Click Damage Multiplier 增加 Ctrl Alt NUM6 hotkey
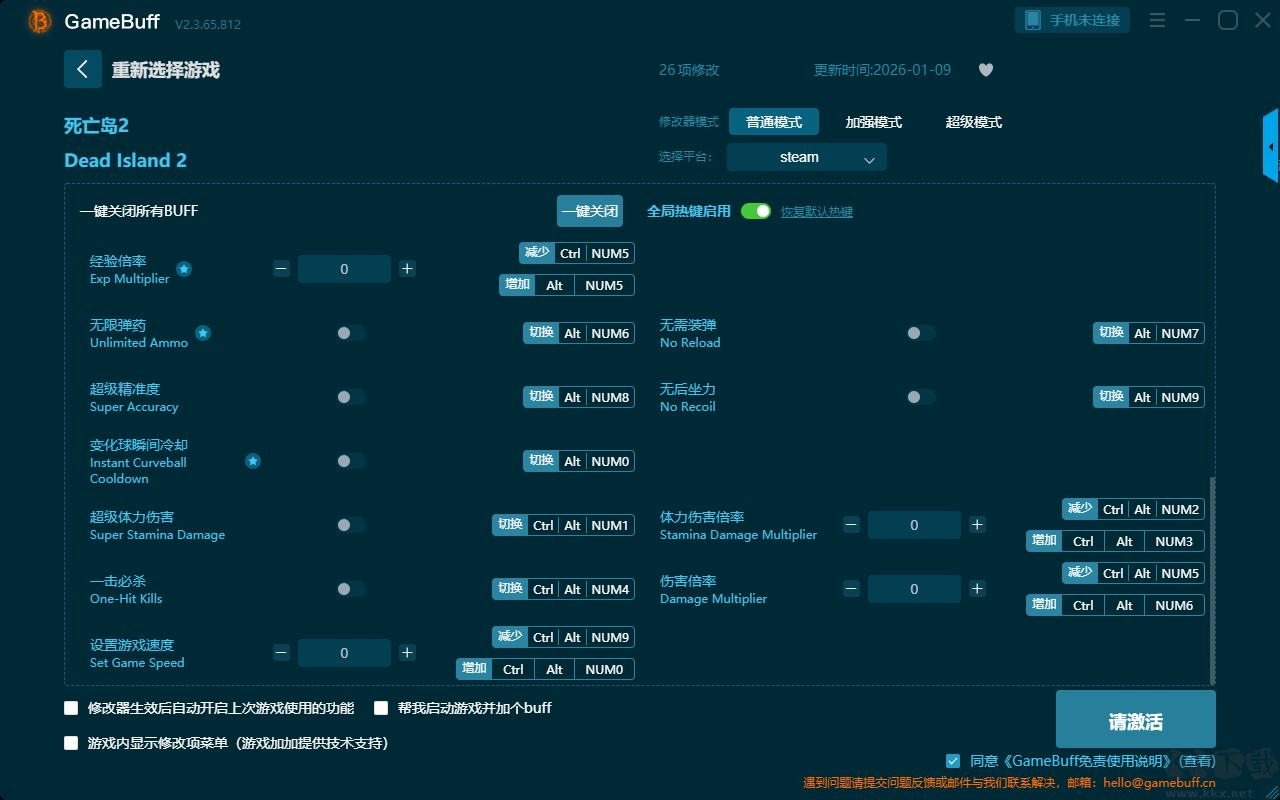The height and width of the screenshot is (800, 1280). point(1116,605)
